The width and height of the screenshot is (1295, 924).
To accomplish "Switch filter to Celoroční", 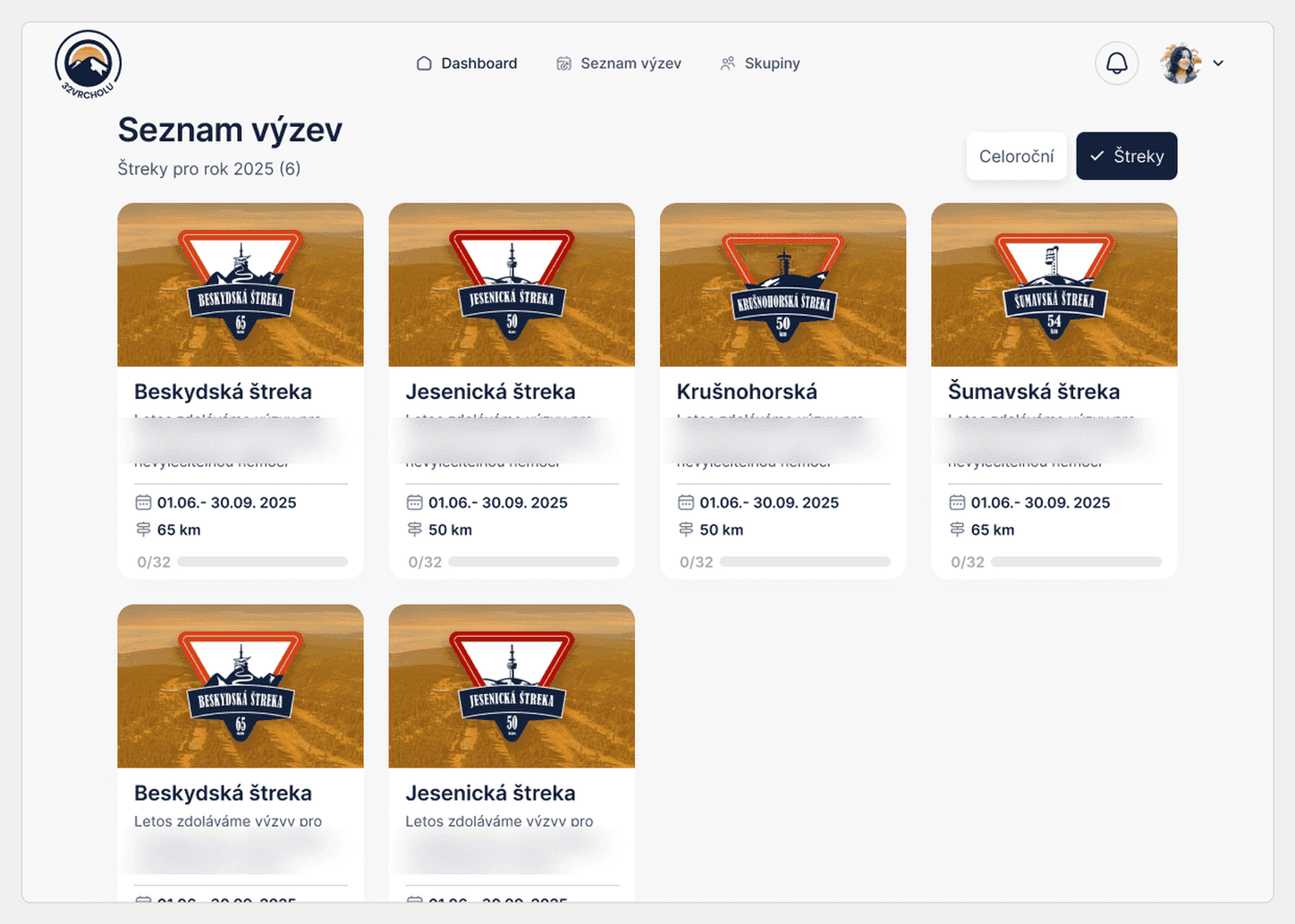I will coord(1017,157).
